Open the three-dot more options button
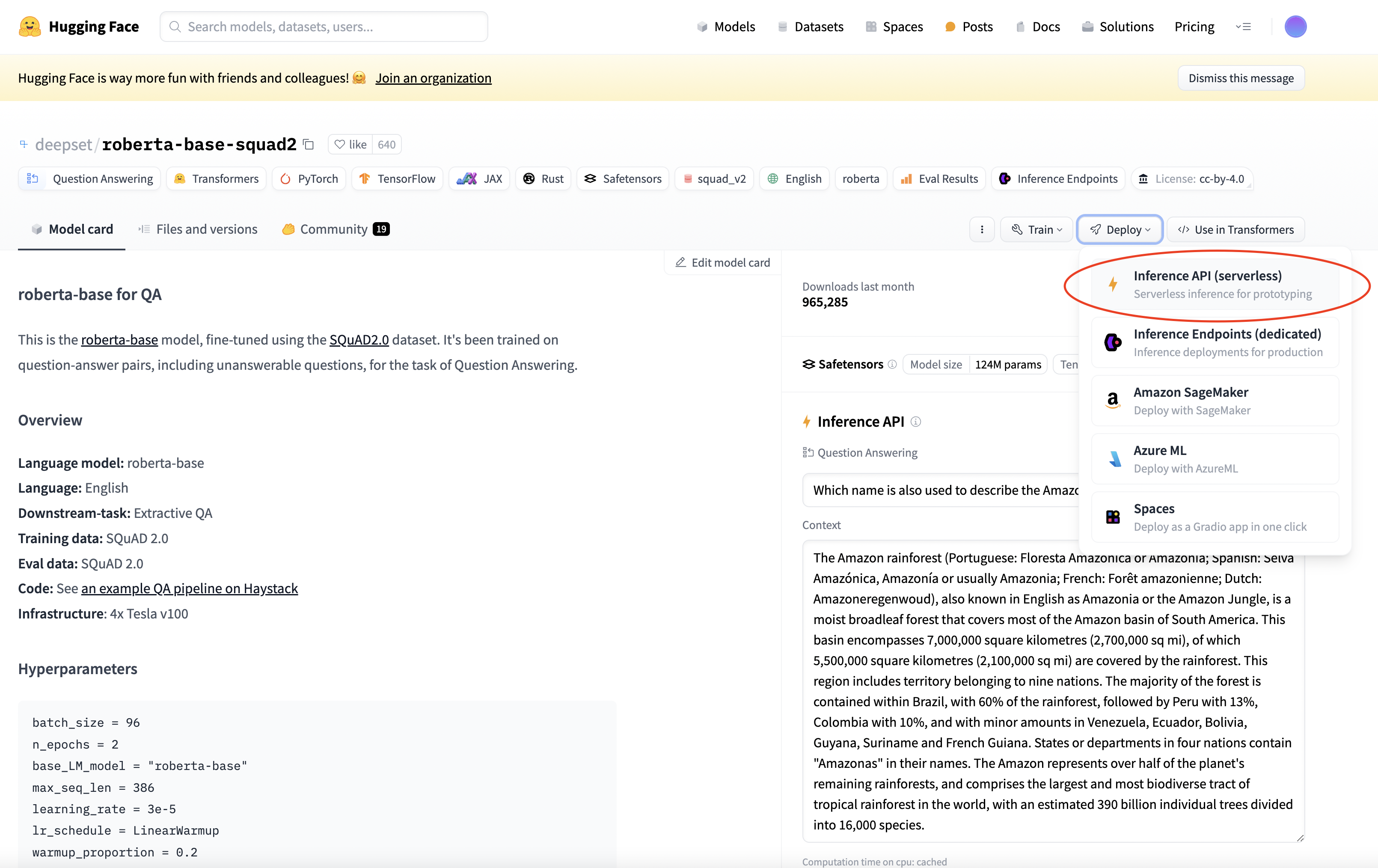Viewport: 1378px width, 868px height. pyautogui.click(x=982, y=229)
